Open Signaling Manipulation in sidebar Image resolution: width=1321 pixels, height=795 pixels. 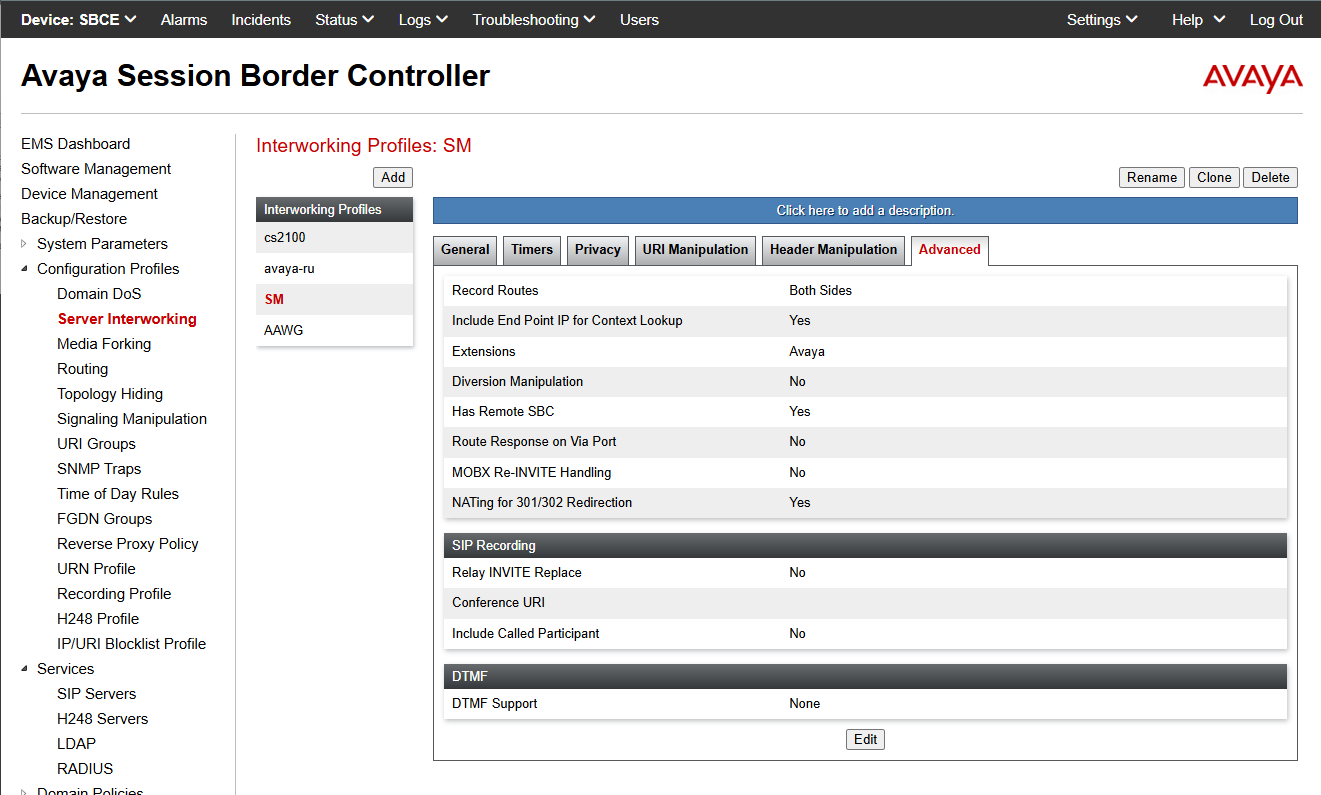132,419
